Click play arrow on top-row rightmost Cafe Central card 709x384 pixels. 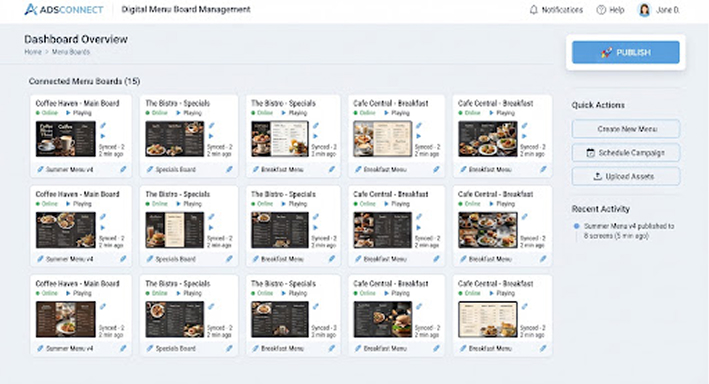tap(524, 136)
